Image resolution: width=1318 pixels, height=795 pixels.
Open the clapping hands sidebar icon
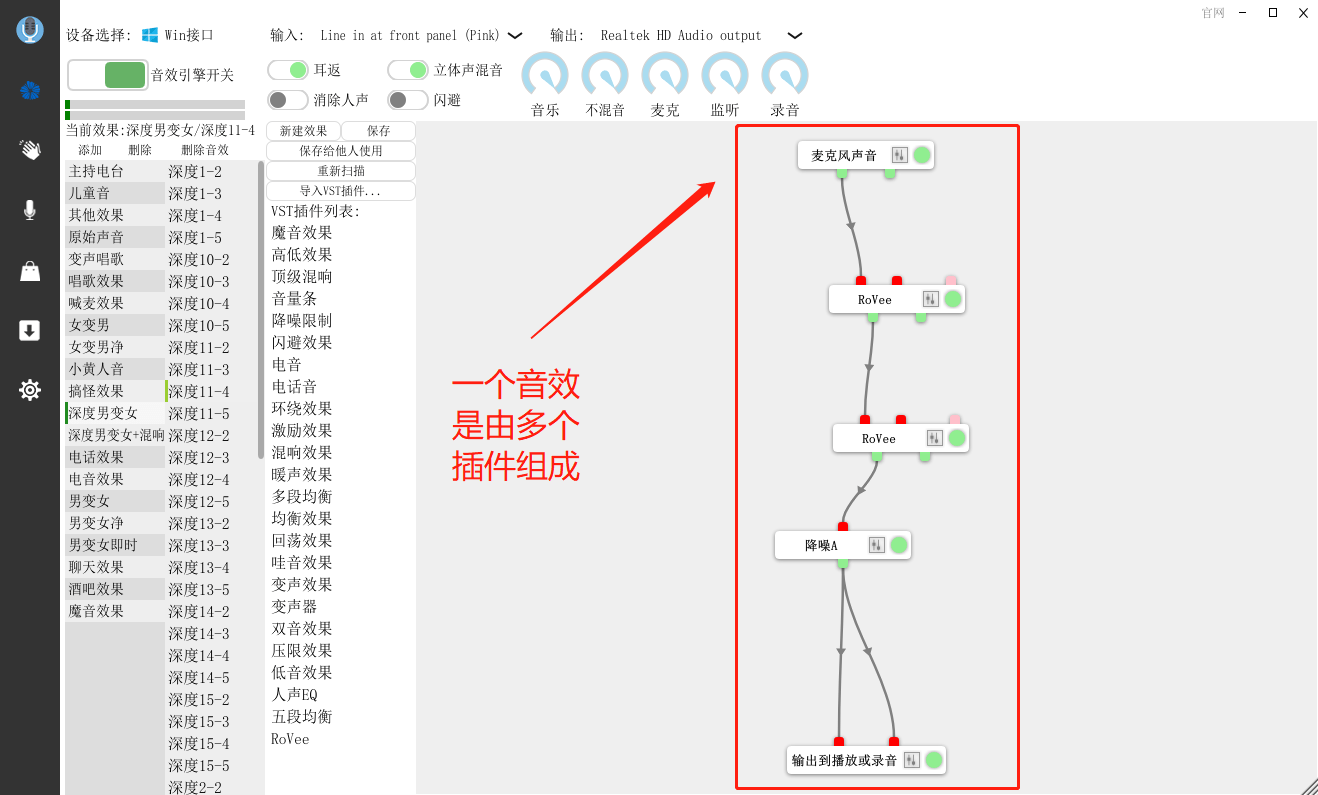point(30,150)
